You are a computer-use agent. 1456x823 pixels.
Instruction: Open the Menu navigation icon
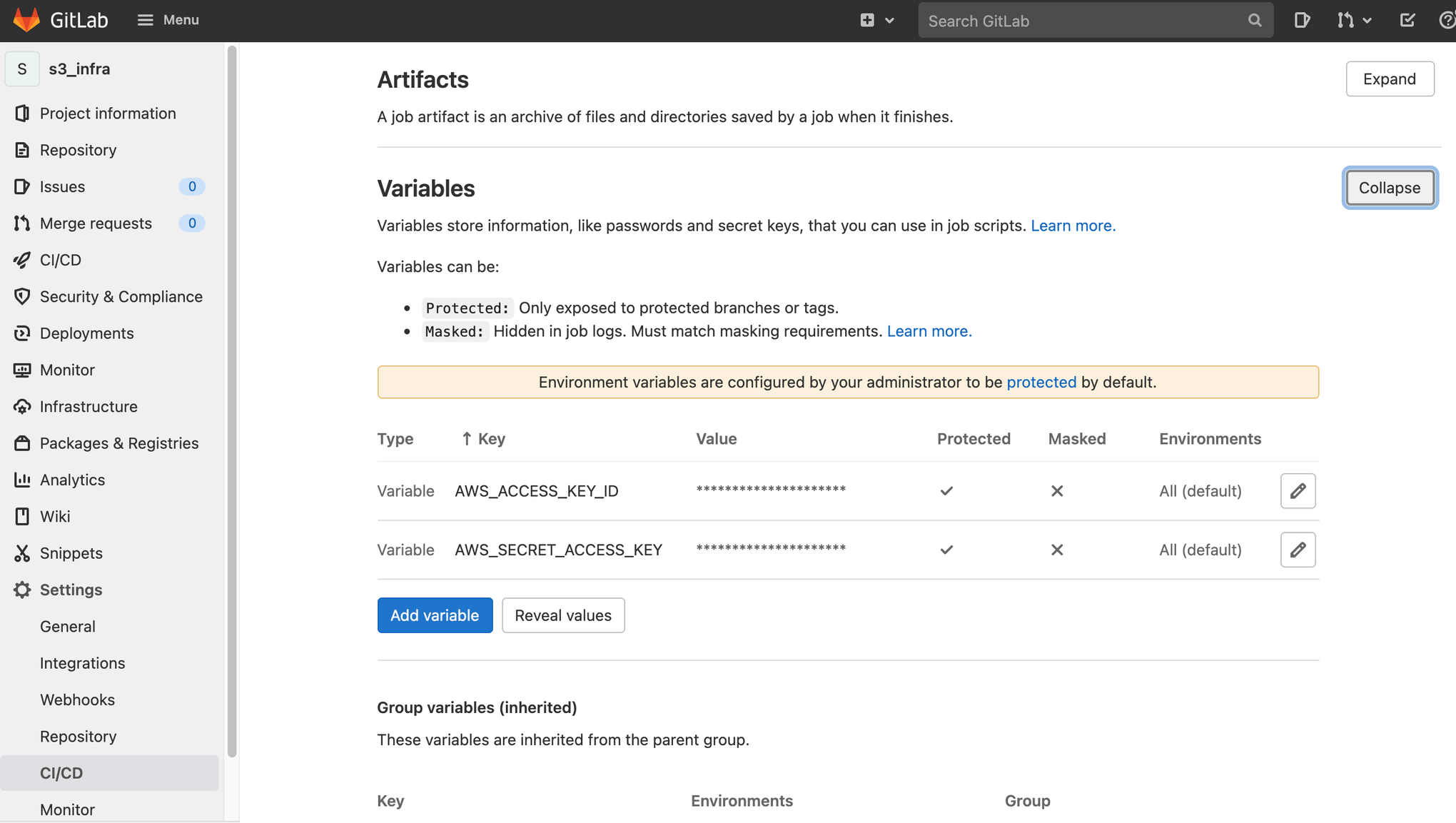coord(145,21)
